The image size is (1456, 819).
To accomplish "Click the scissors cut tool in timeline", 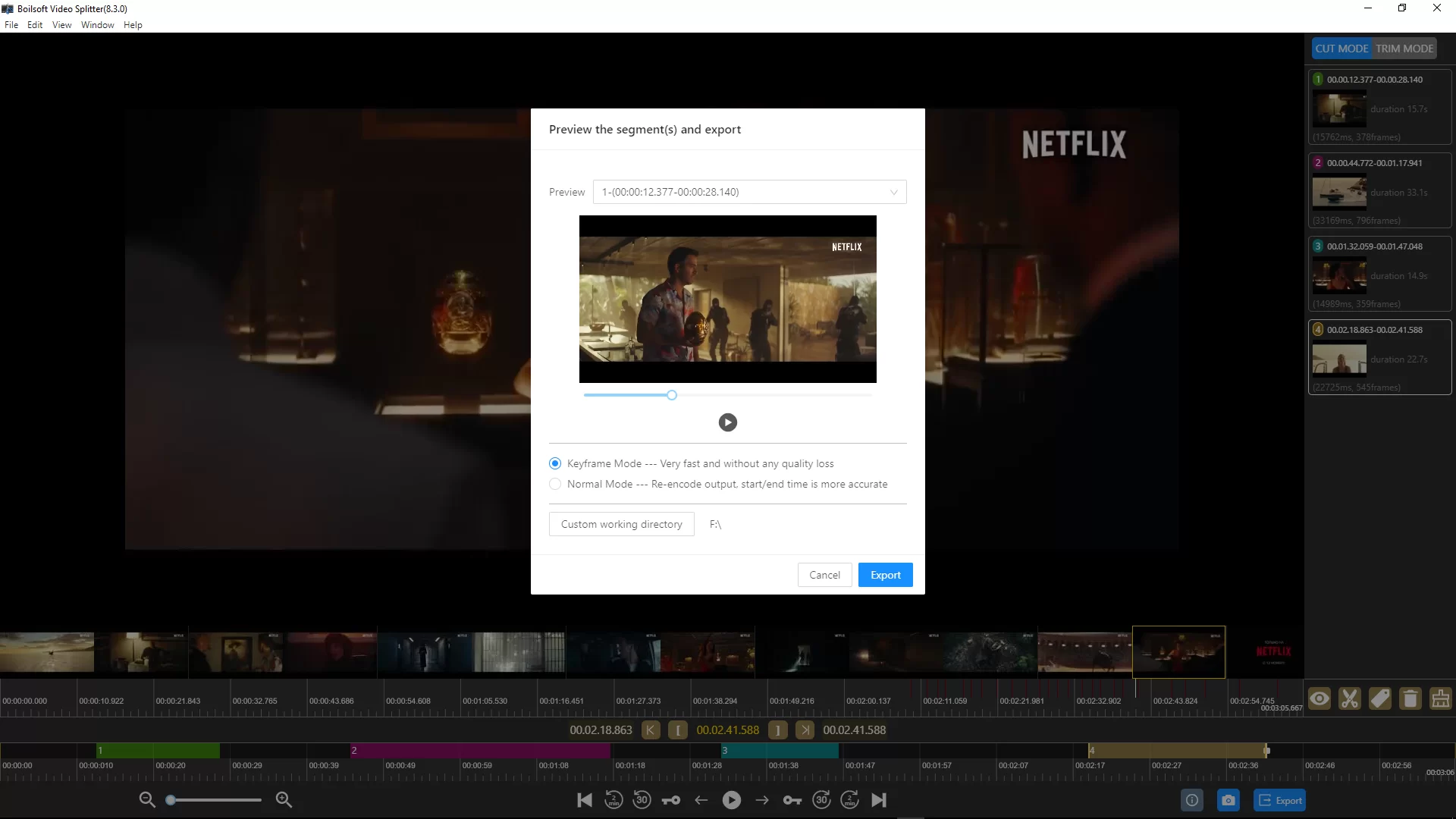I will pyautogui.click(x=1349, y=698).
